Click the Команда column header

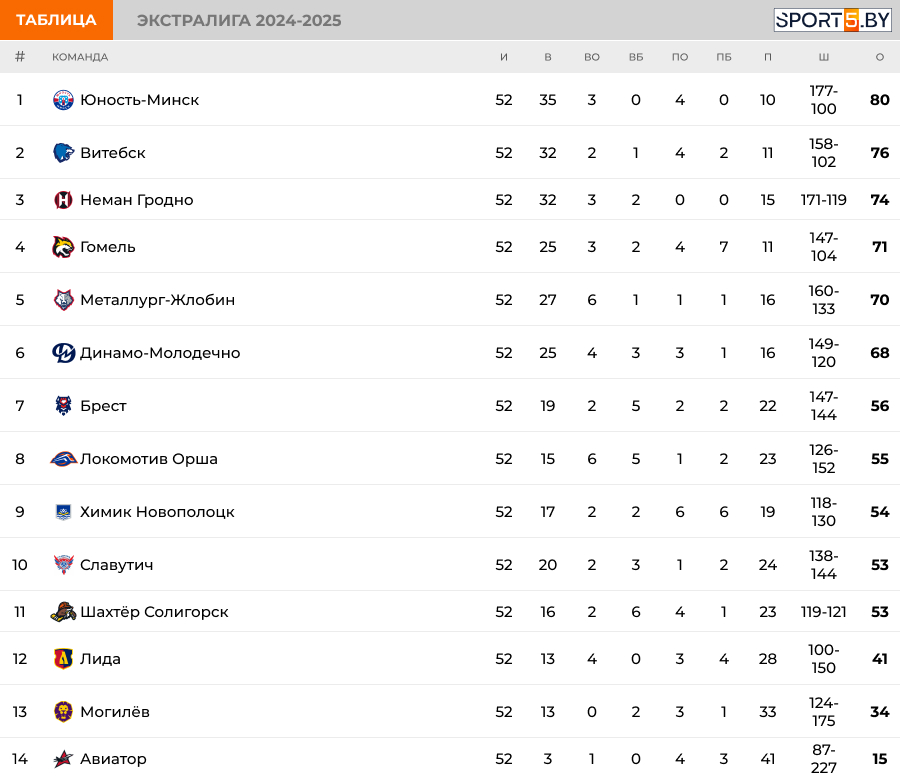(x=80, y=57)
